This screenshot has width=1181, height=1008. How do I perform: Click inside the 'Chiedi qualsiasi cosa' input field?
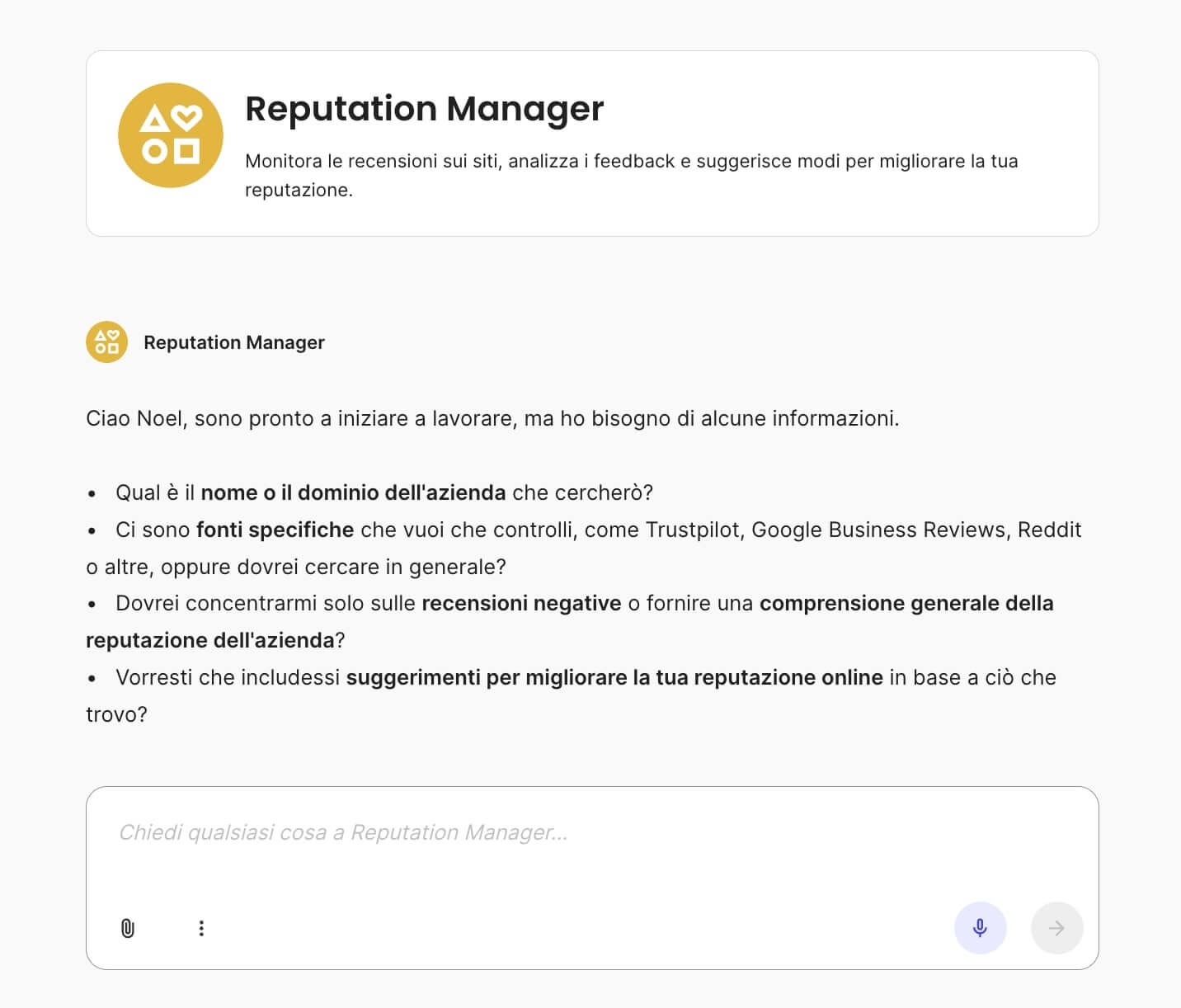point(343,833)
